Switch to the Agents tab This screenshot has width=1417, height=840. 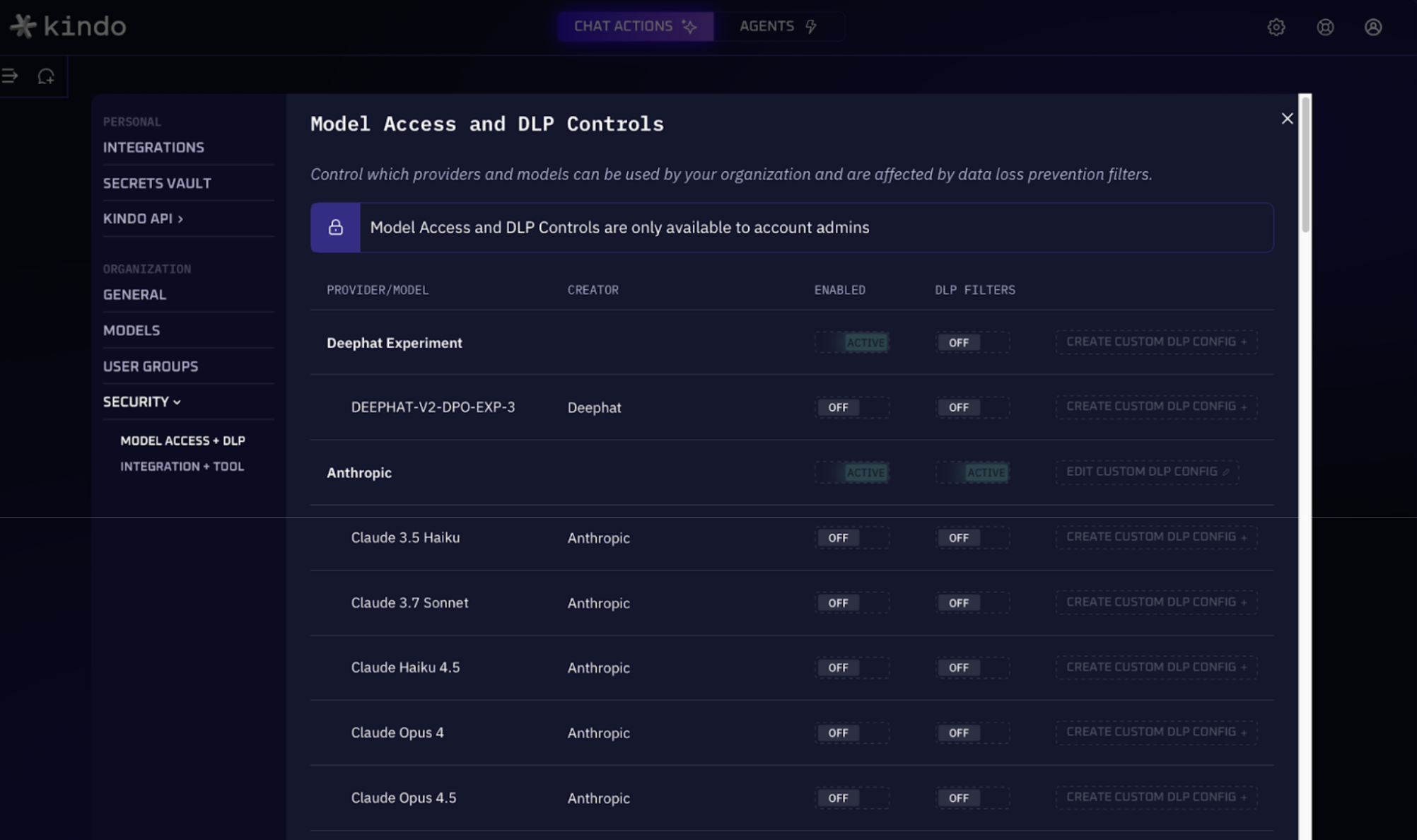point(779,26)
